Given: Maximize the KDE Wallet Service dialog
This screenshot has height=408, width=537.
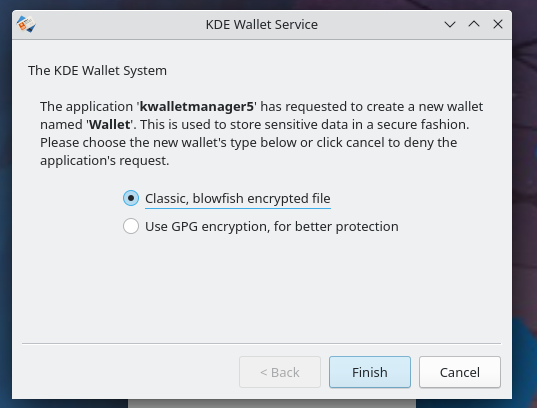Looking at the screenshot, I should click(474, 24).
